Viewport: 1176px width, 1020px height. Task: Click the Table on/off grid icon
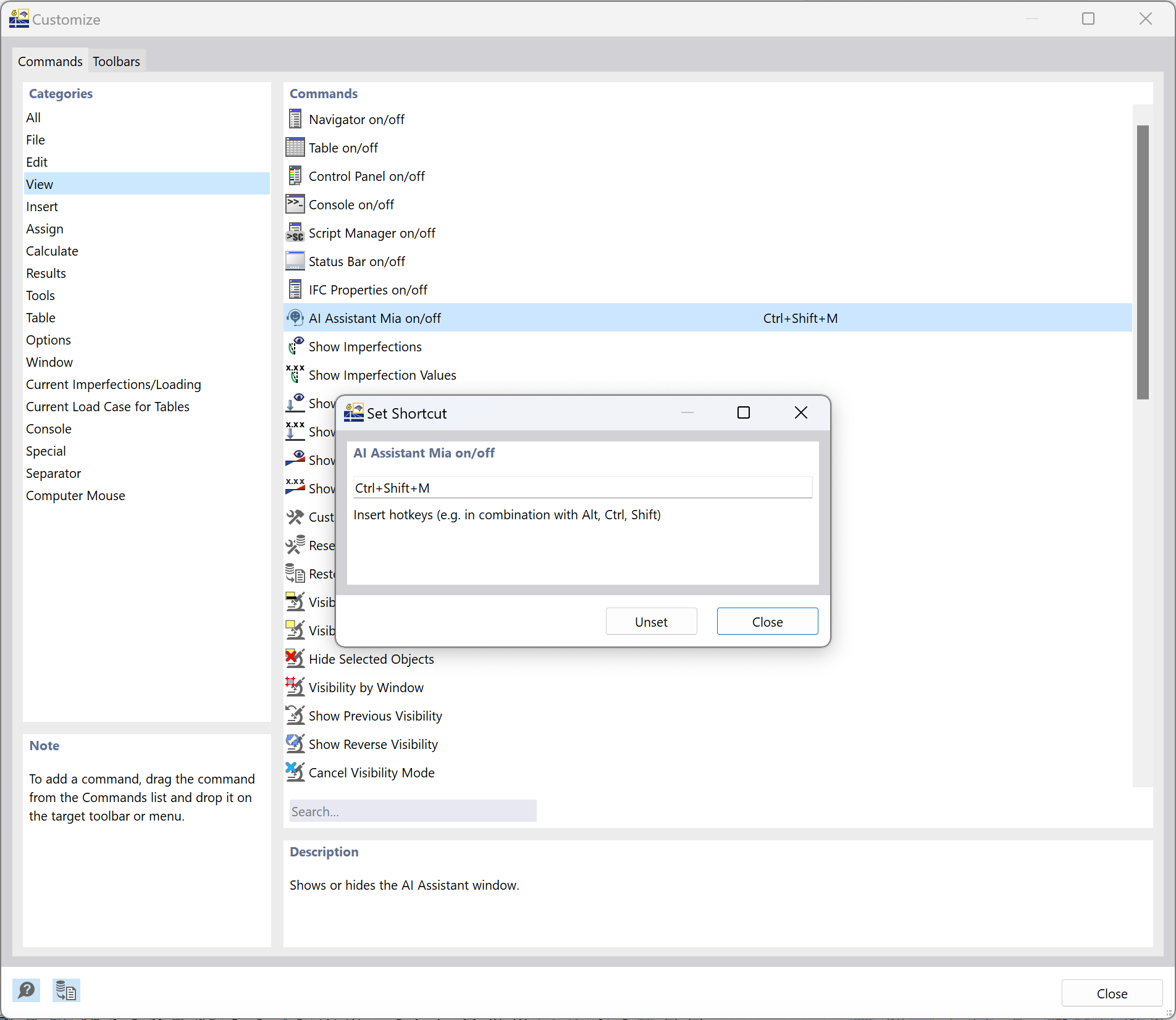tap(295, 147)
